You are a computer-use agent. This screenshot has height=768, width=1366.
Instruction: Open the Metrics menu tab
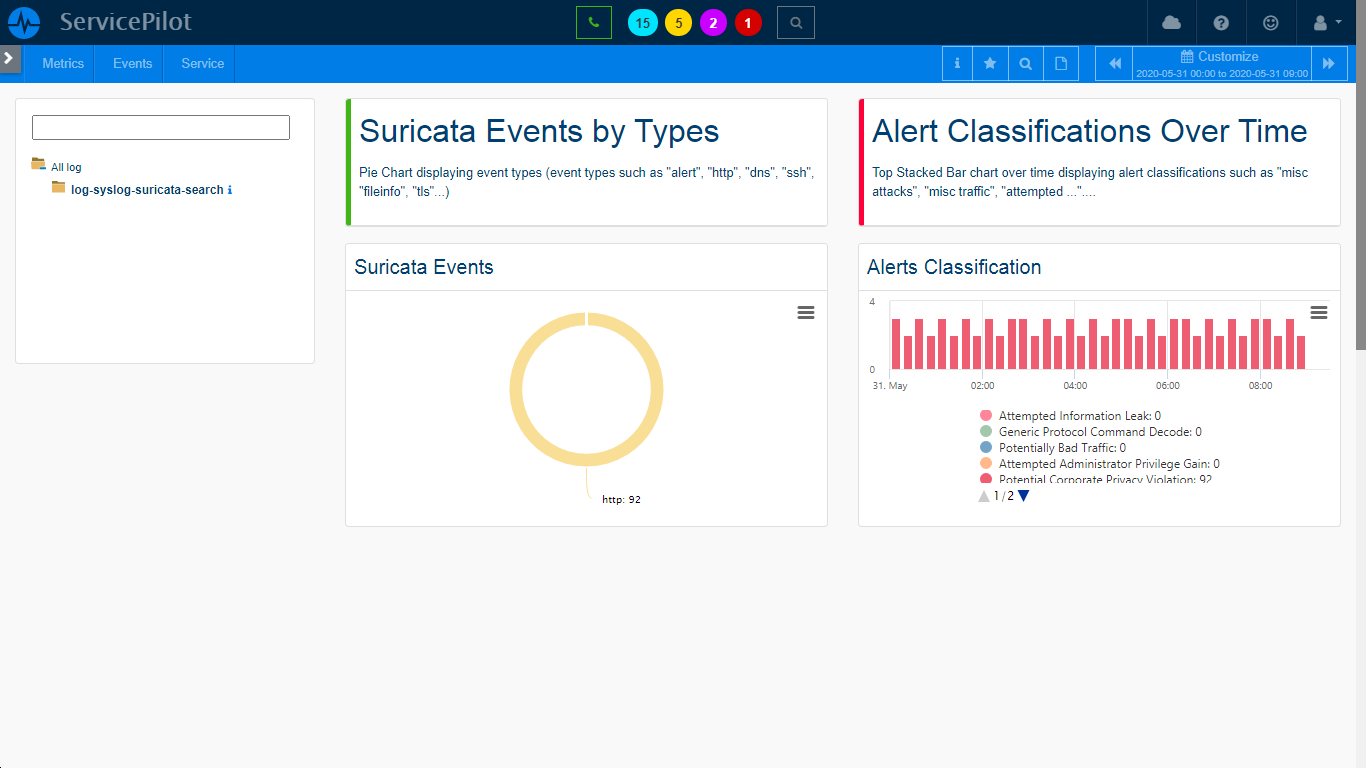[x=63, y=63]
